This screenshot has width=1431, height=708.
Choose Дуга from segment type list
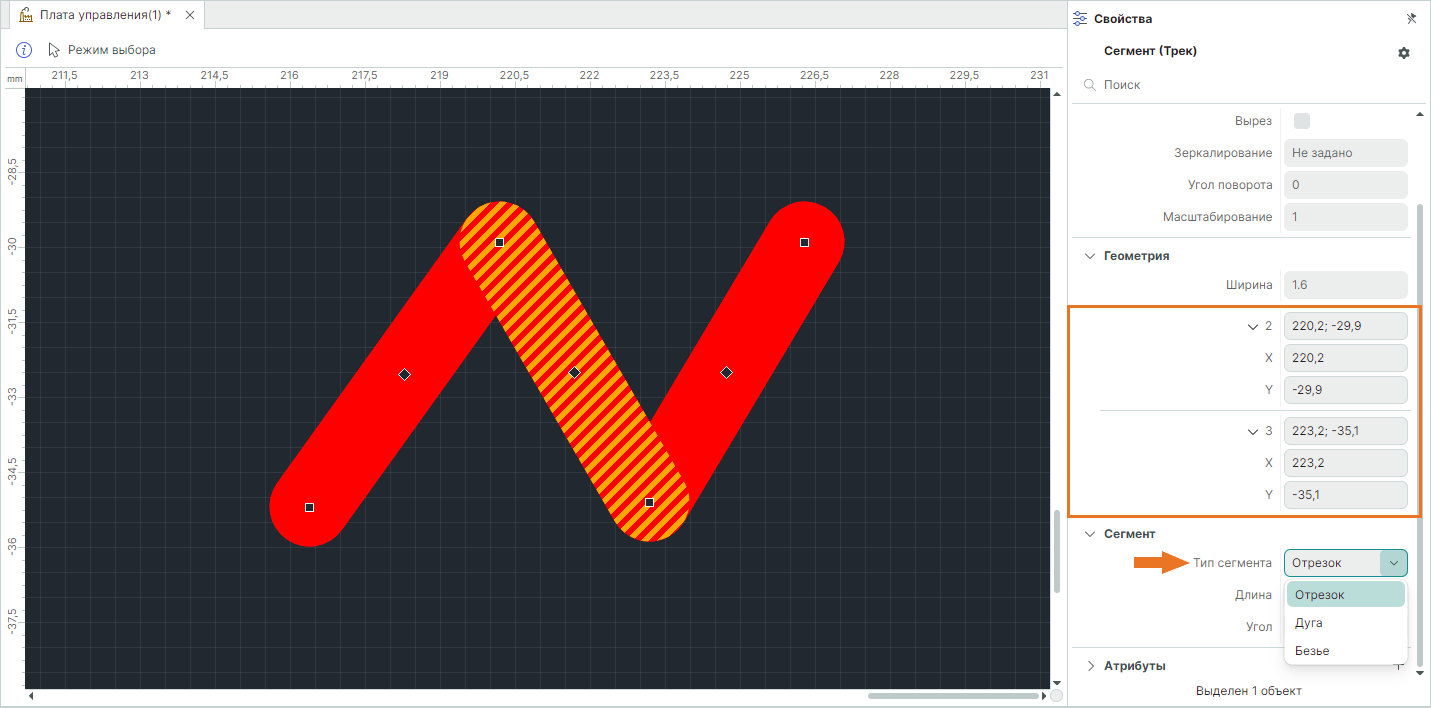click(x=1308, y=623)
